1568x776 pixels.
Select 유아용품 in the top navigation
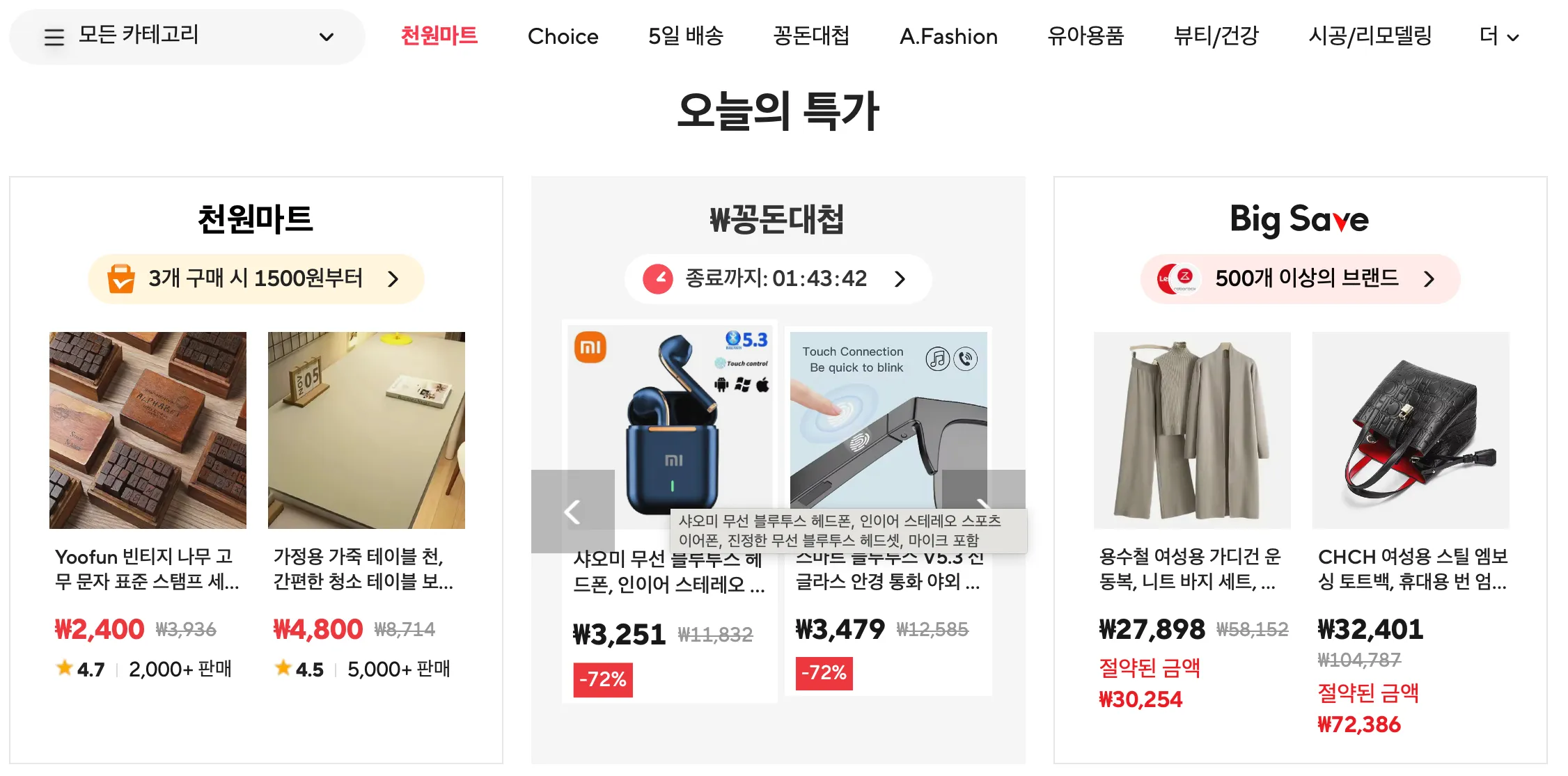tap(1085, 36)
